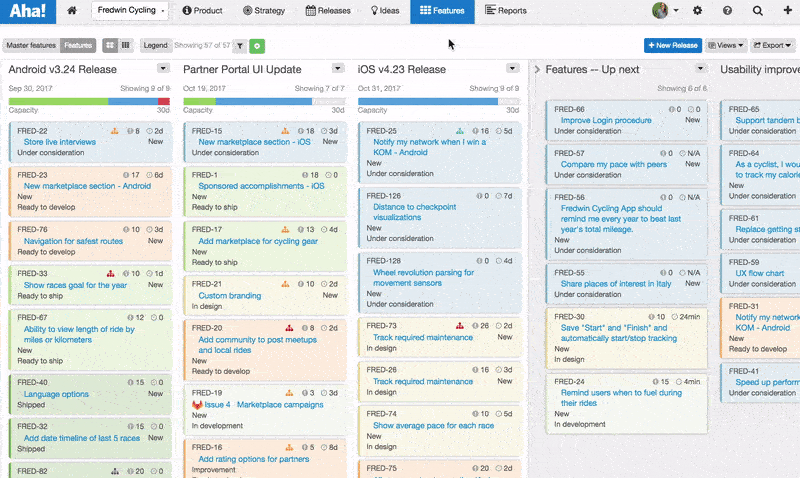Open the Views dropdown
The image size is (800, 478).
click(x=726, y=45)
